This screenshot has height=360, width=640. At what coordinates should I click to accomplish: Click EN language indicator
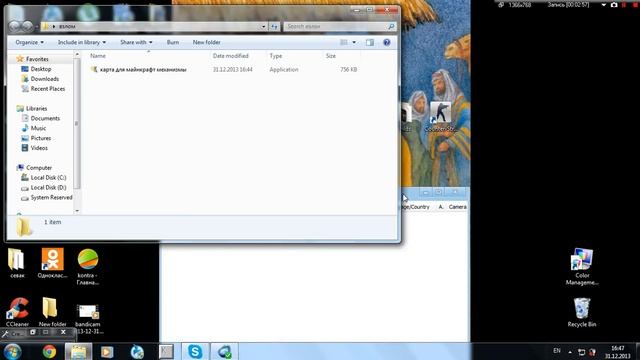point(557,351)
